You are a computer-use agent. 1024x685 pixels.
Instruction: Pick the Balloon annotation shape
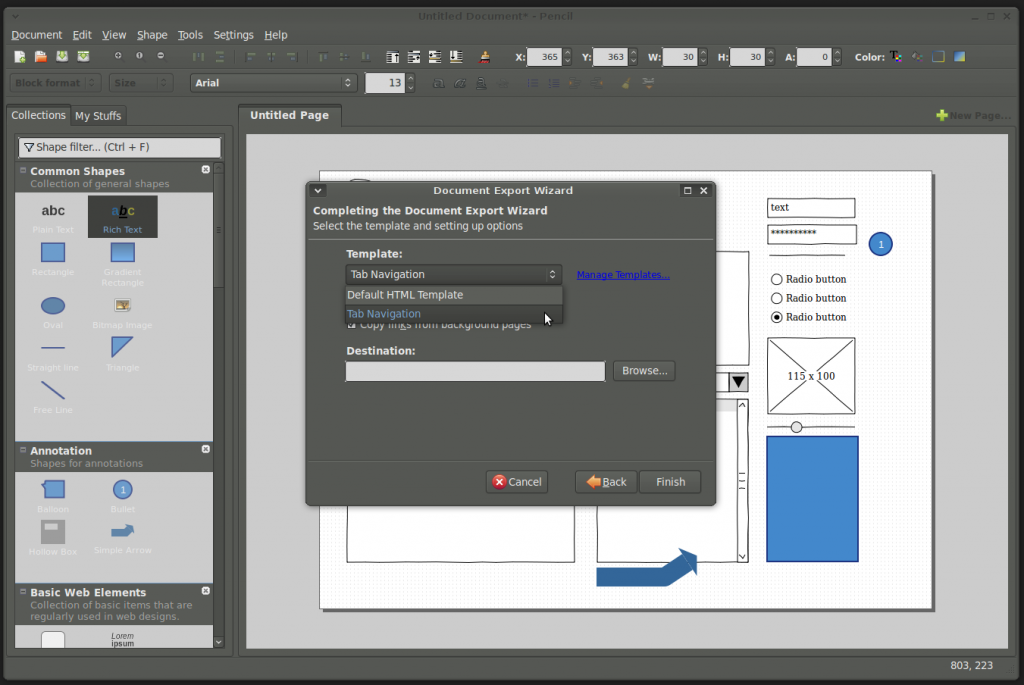(x=52, y=489)
